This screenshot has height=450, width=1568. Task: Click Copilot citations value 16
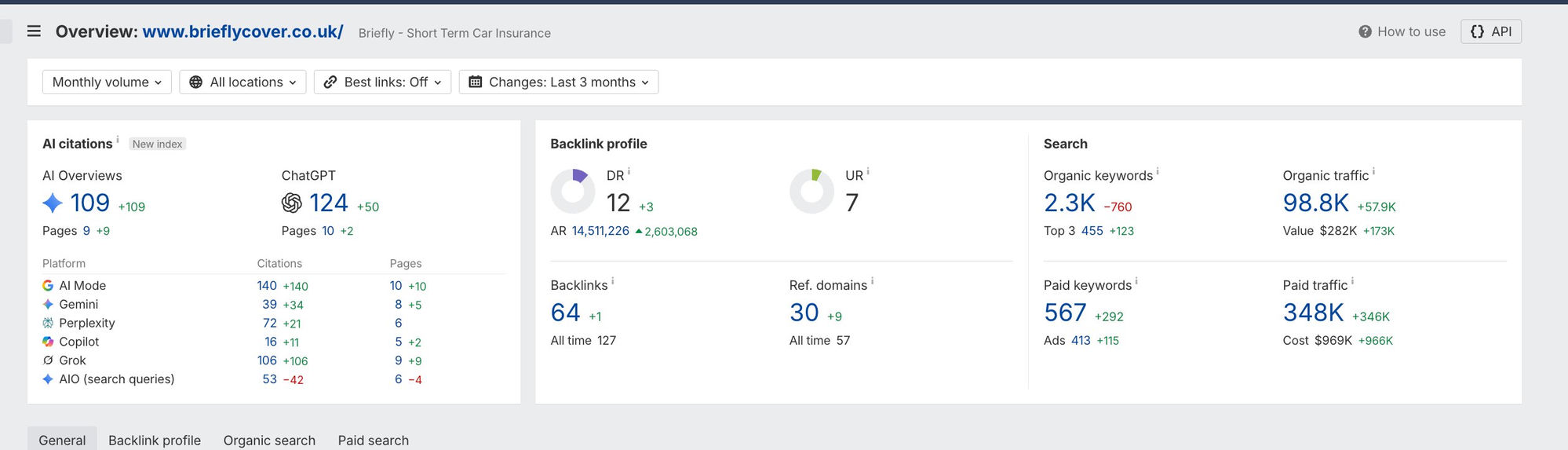coord(271,342)
